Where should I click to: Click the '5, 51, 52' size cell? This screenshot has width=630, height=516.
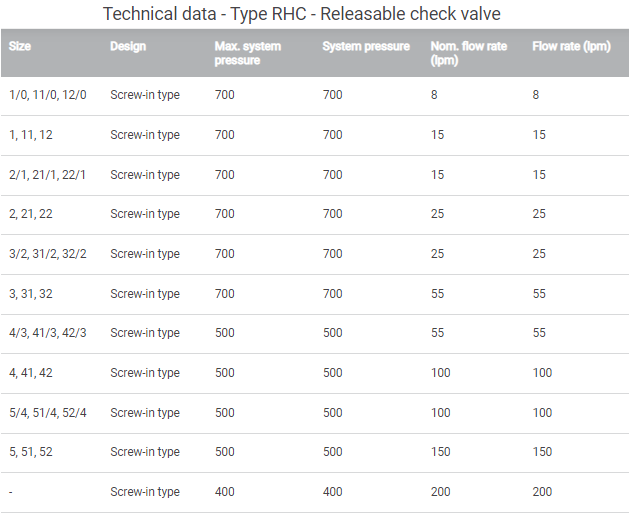31,452
